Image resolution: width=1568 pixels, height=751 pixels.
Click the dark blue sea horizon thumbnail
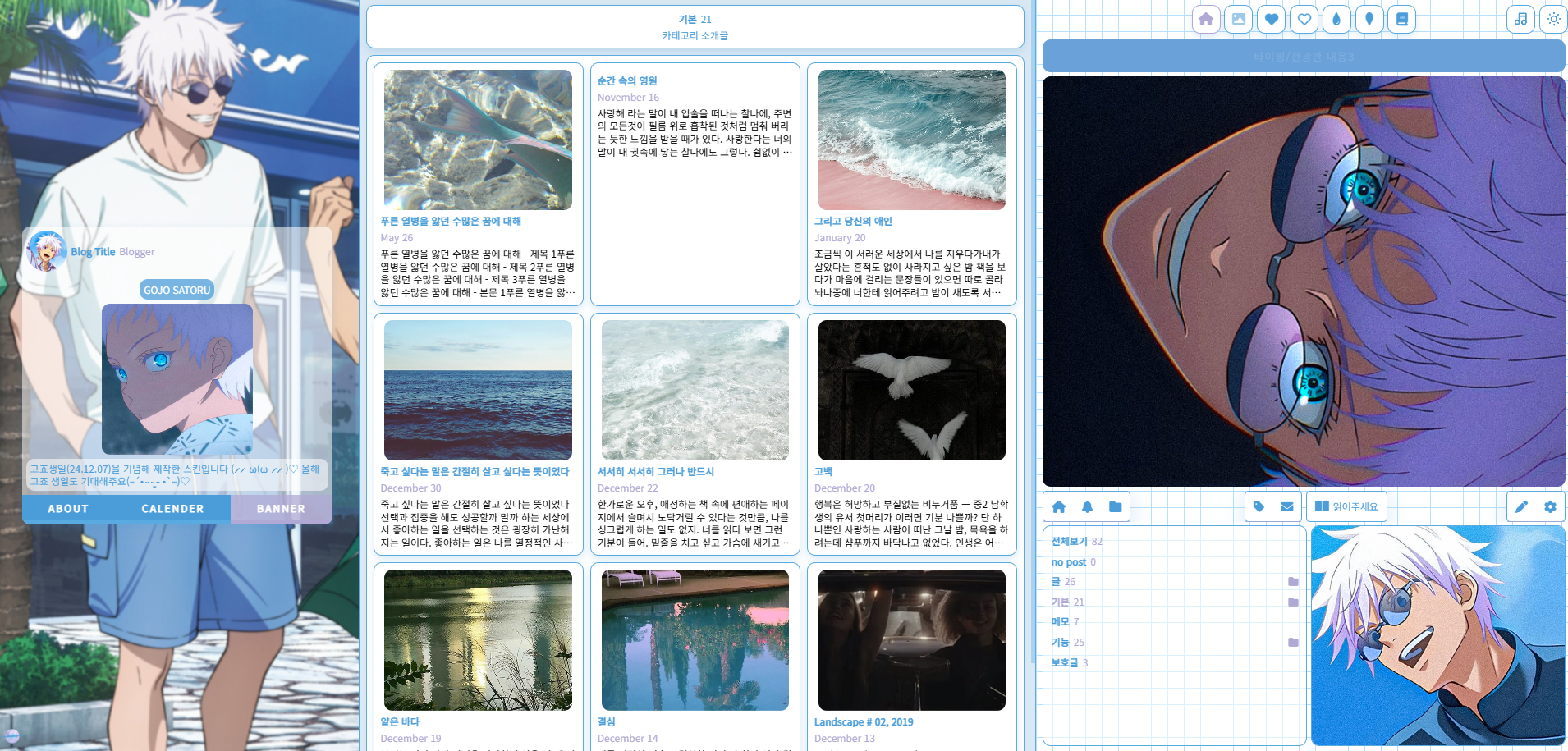[478, 390]
